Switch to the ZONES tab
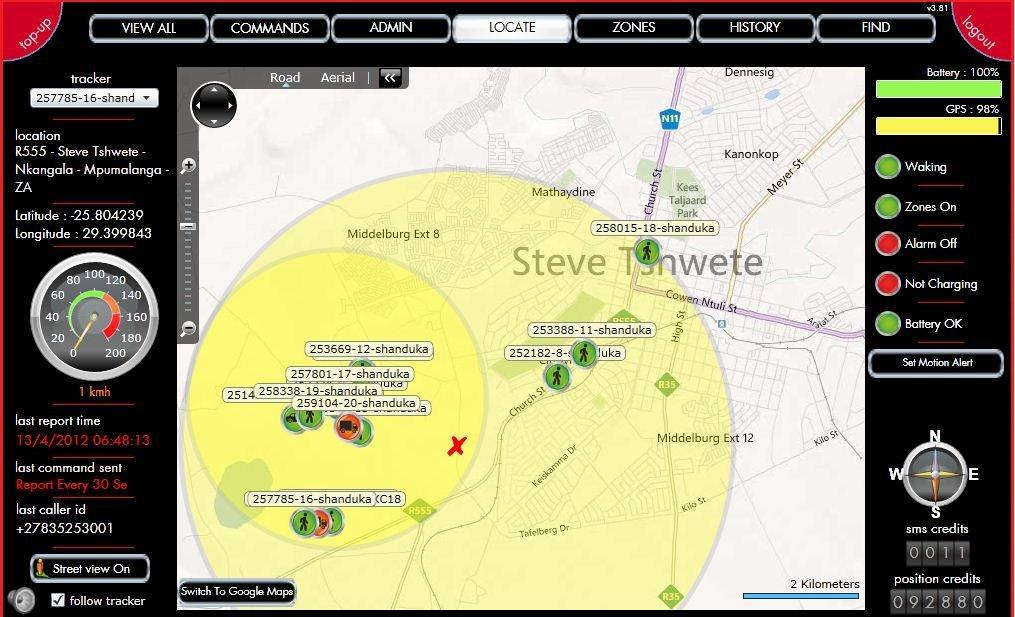This screenshot has width=1015, height=617. 634,28
